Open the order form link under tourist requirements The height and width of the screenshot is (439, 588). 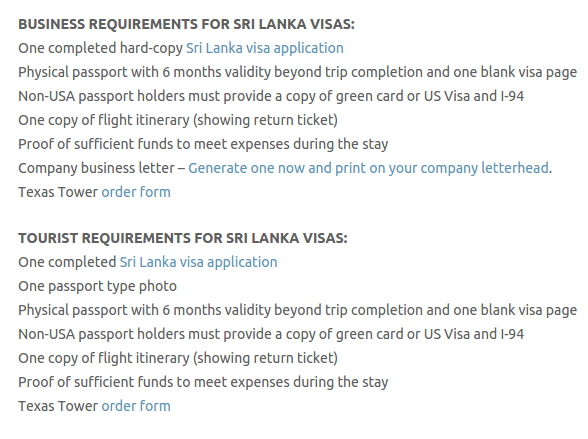(x=136, y=406)
